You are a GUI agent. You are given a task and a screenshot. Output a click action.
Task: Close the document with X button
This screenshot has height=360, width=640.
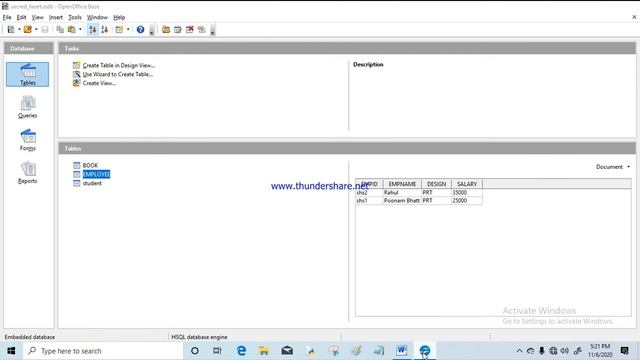click(634, 17)
